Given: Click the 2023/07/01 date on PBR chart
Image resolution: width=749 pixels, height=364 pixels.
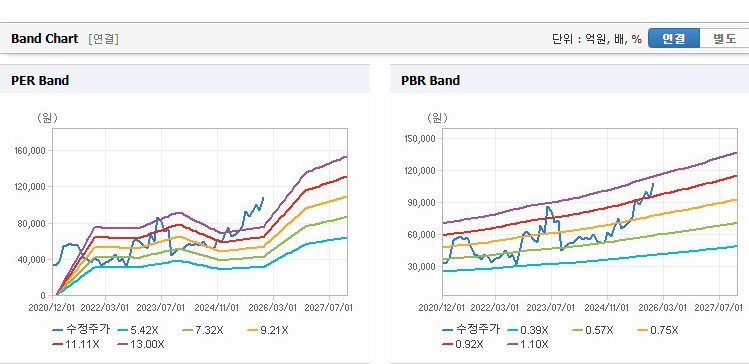Looking at the screenshot, I should click(551, 307).
